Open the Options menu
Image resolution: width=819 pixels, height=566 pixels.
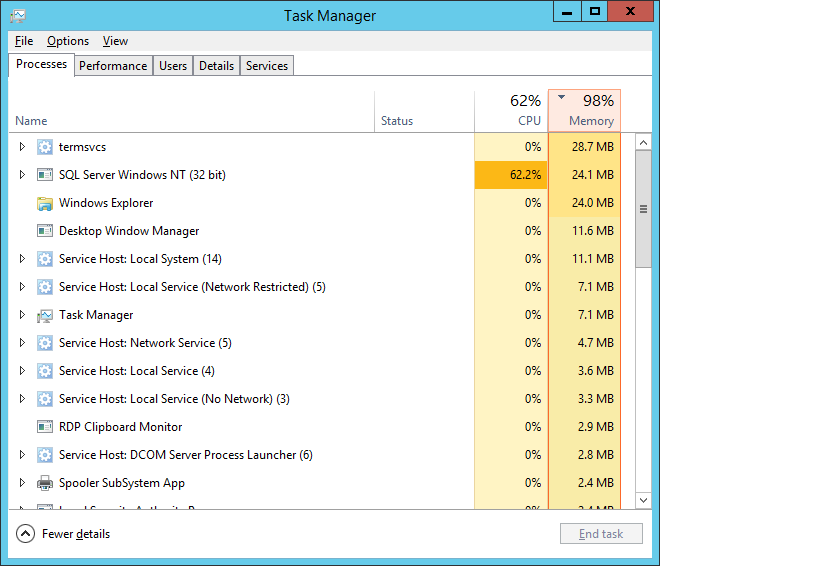pyautogui.click(x=68, y=41)
